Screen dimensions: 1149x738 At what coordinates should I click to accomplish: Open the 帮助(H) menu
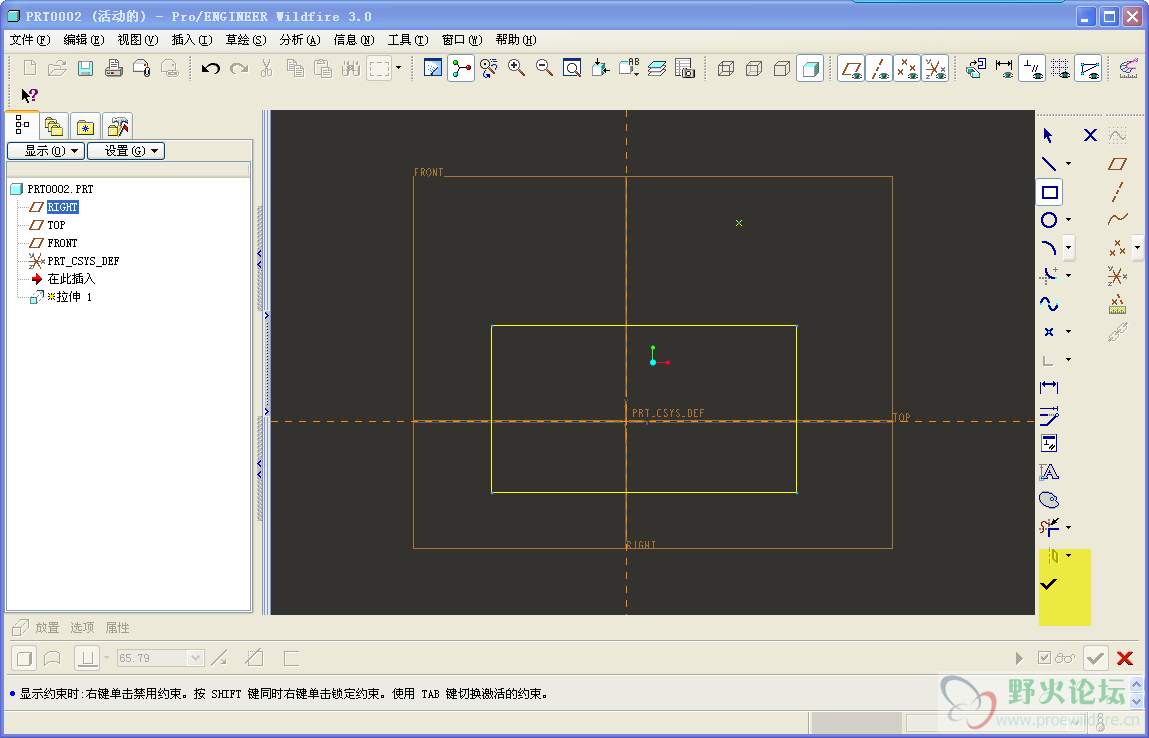(x=516, y=40)
